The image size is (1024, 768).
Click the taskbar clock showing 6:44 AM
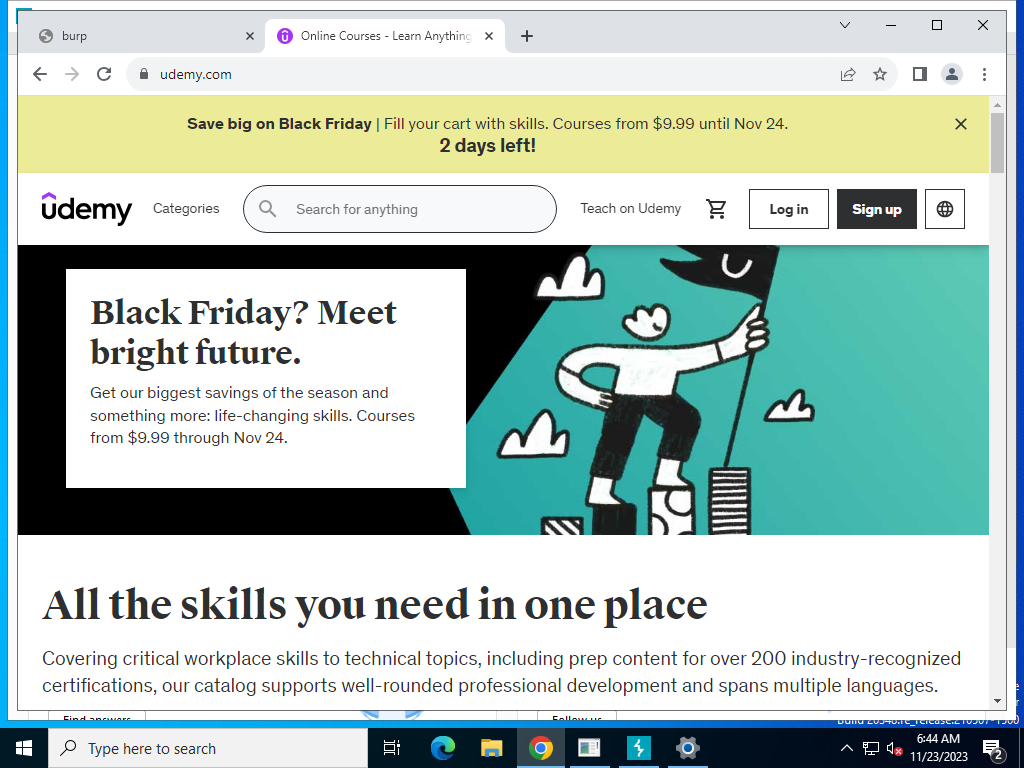(938, 748)
